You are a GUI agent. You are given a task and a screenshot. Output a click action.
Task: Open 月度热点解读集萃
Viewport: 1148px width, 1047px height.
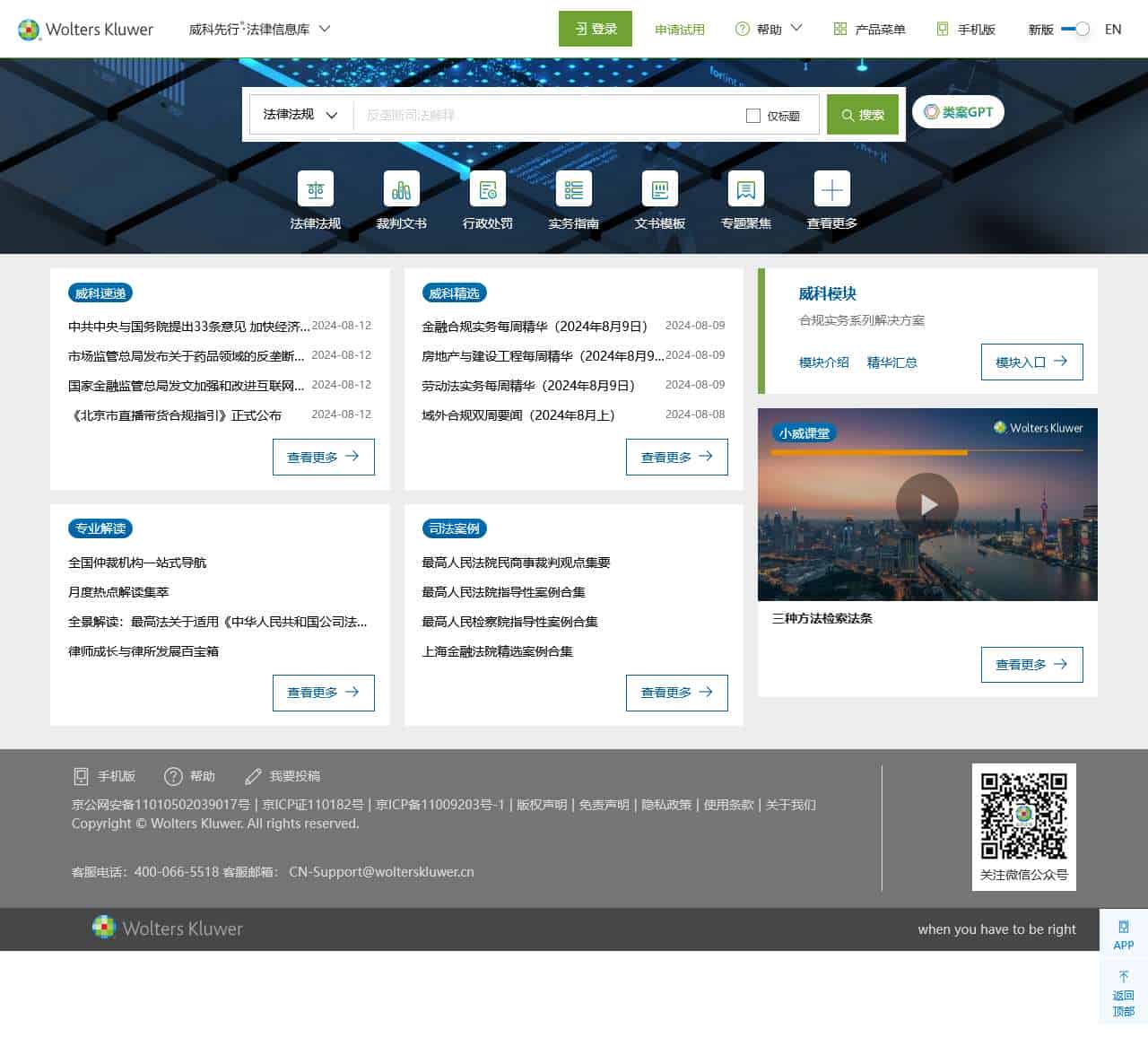[x=118, y=592]
